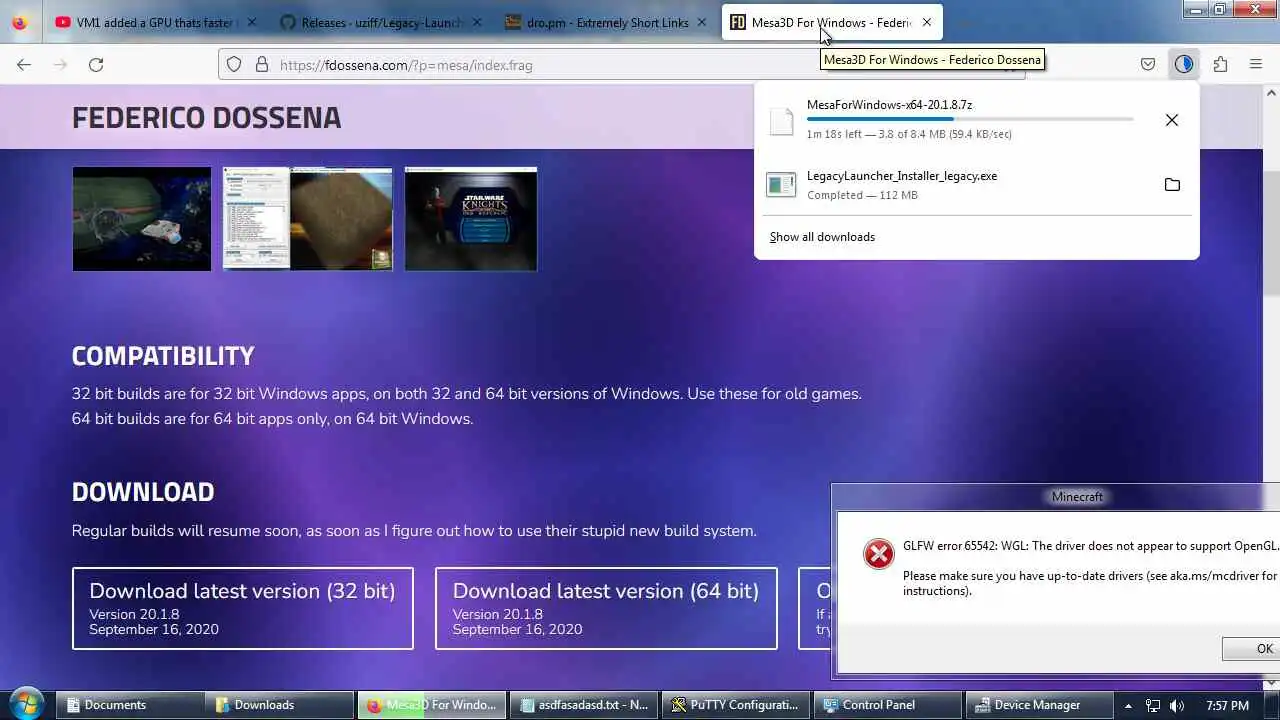Click the Minecraft dialog title bar
The width and height of the screenshot is (1280, 720).
pyautogui.click(x=1056, y=496)
